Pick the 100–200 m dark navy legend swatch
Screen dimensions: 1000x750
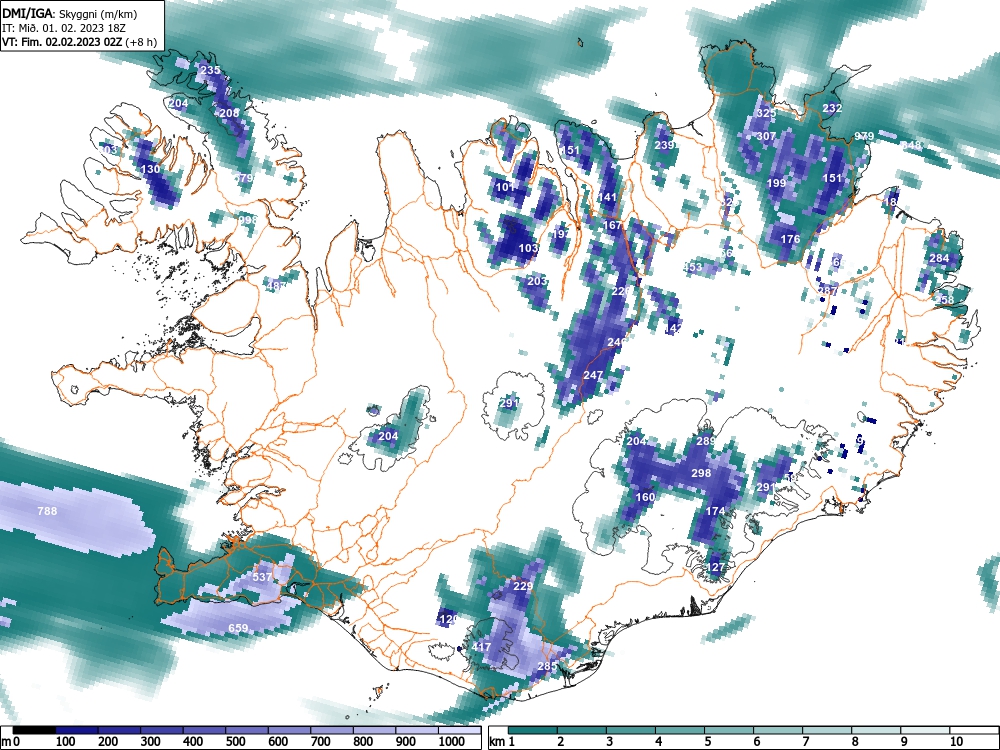point(77,730)
